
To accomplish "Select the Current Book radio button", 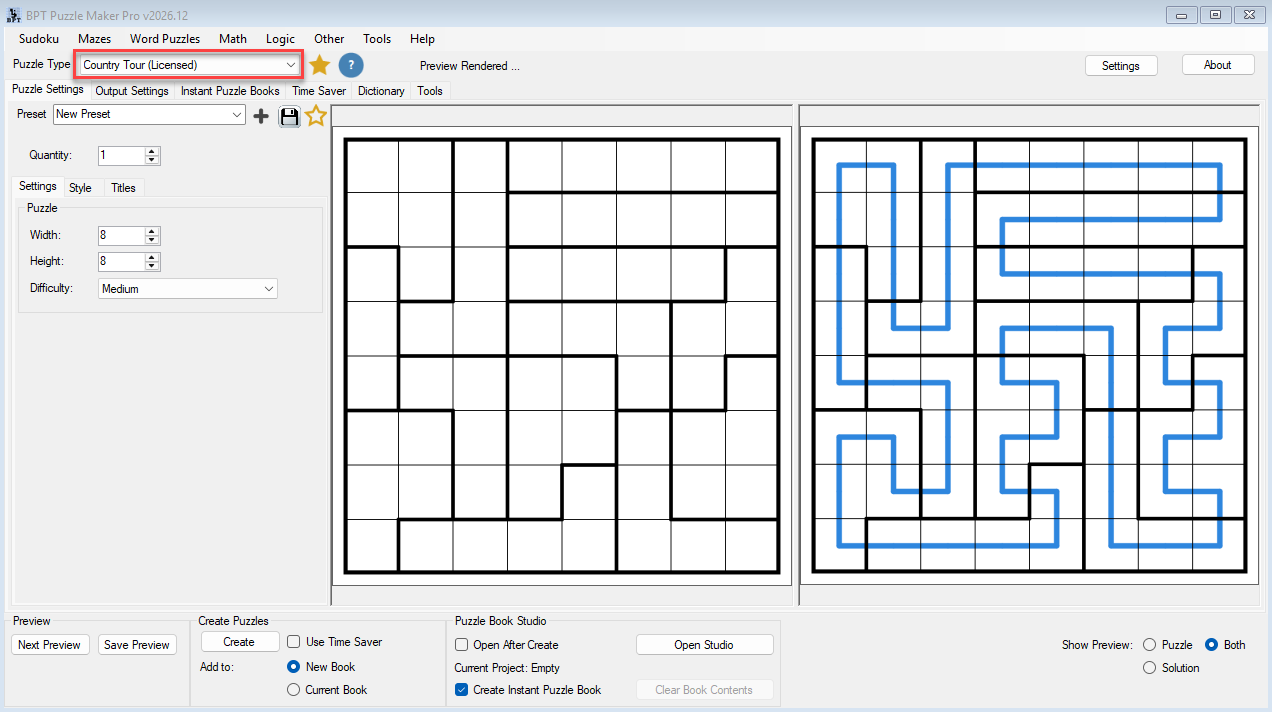I will coord(294,690).
